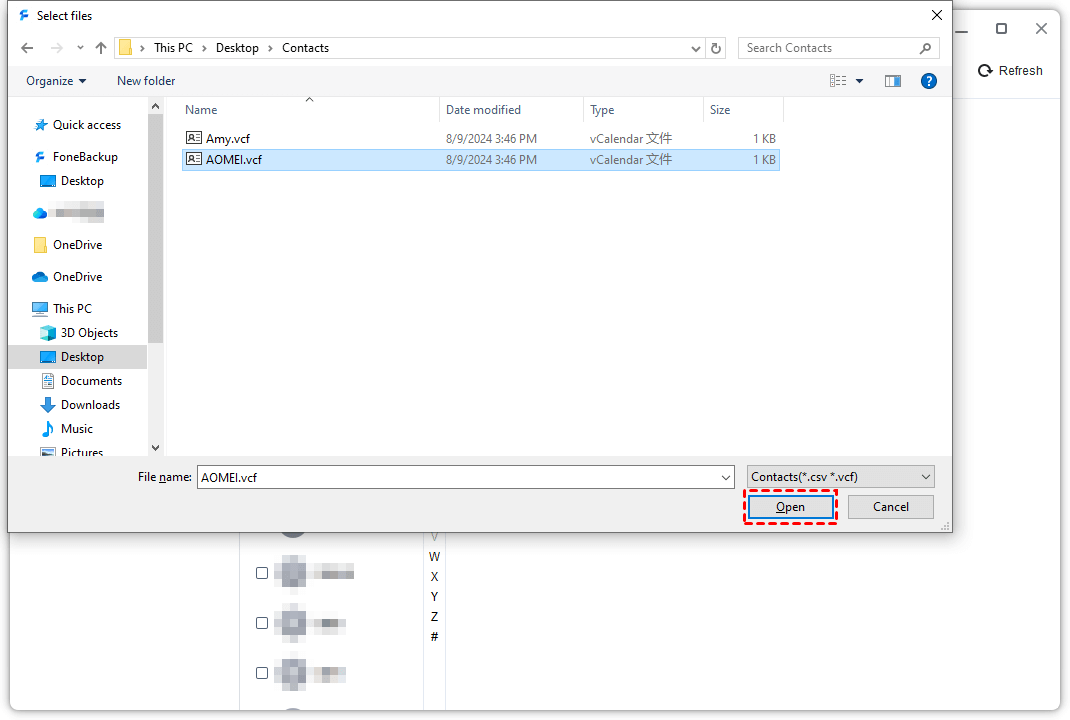Refresh the Contacts folder view
The width and height of the screenshot is (1070, 720).
tap(716, 48)
